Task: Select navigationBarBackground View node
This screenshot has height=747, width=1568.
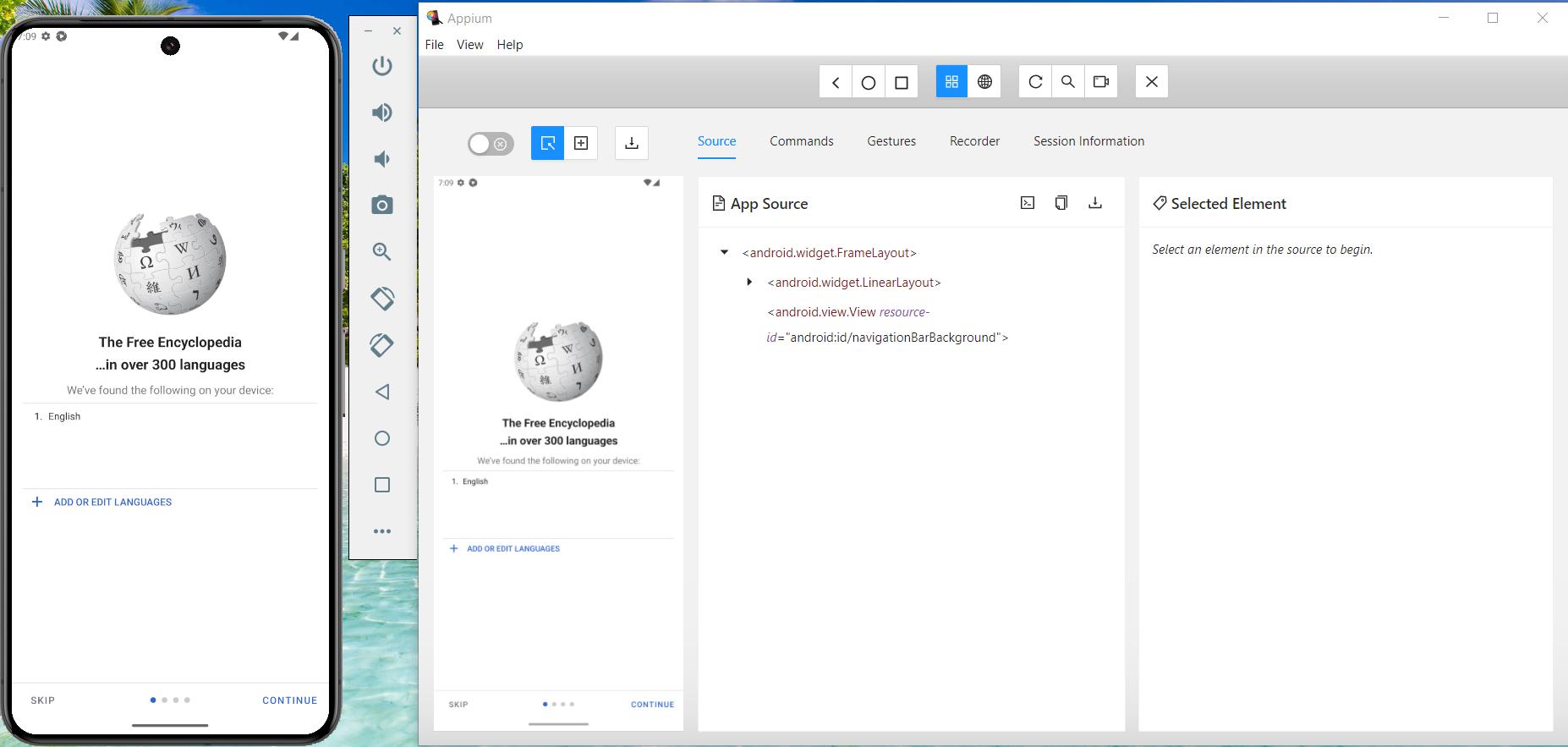Action: coord(887,325)
